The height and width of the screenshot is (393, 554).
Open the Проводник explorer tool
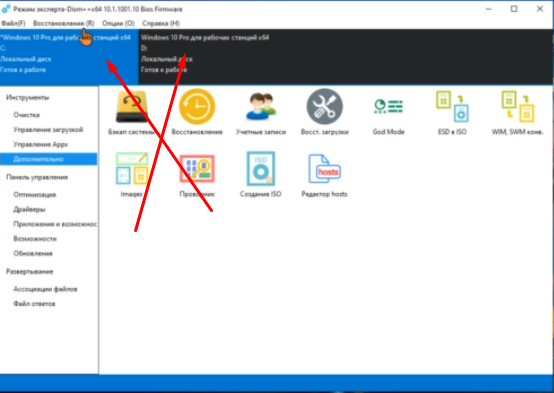[197, 175]
